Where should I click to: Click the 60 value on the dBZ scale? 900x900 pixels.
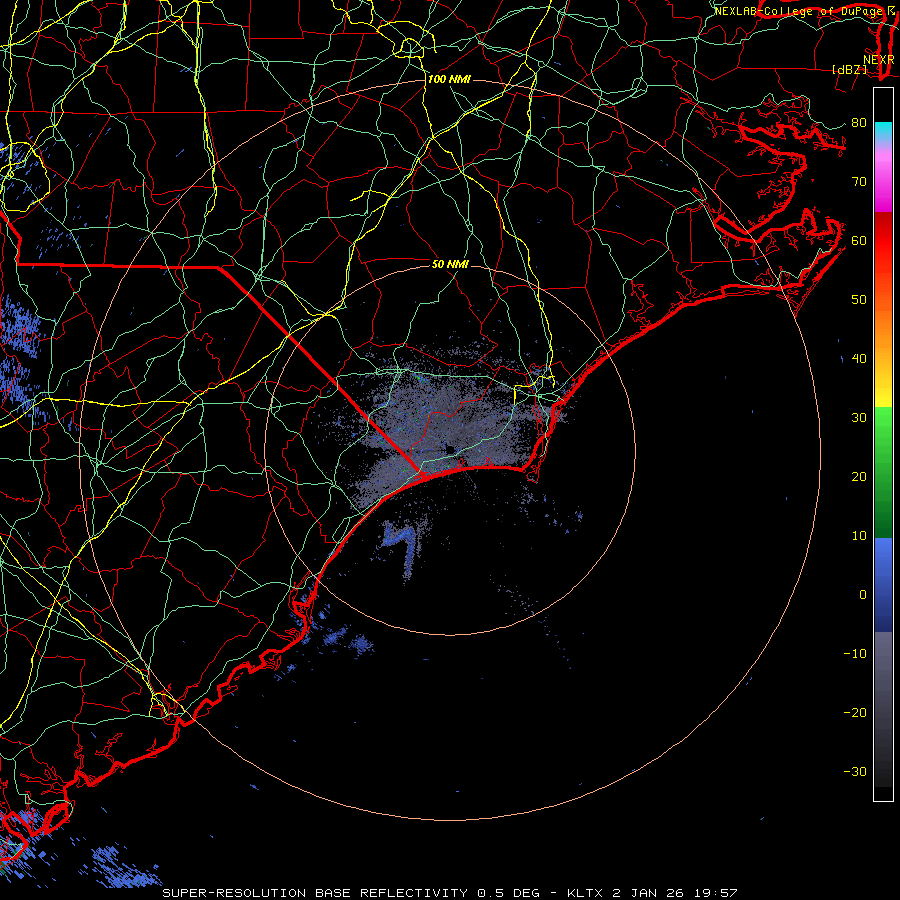coord(859,240)
